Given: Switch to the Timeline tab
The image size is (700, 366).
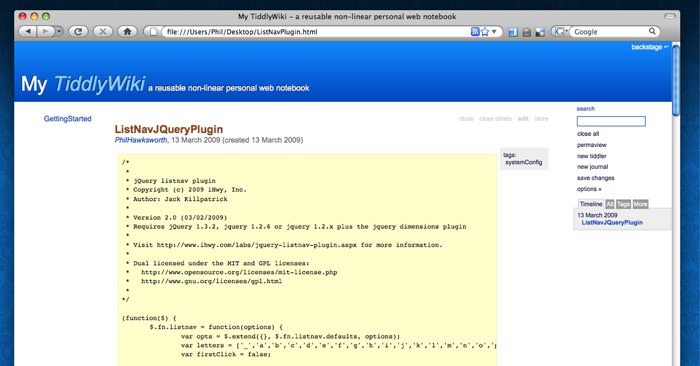Looking at the screenshot, I should 591,204.
